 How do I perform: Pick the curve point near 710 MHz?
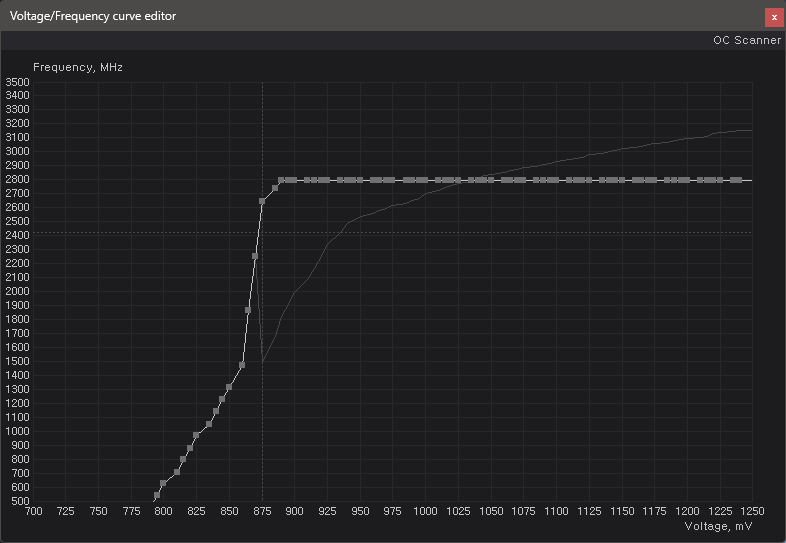click(177, 472)
